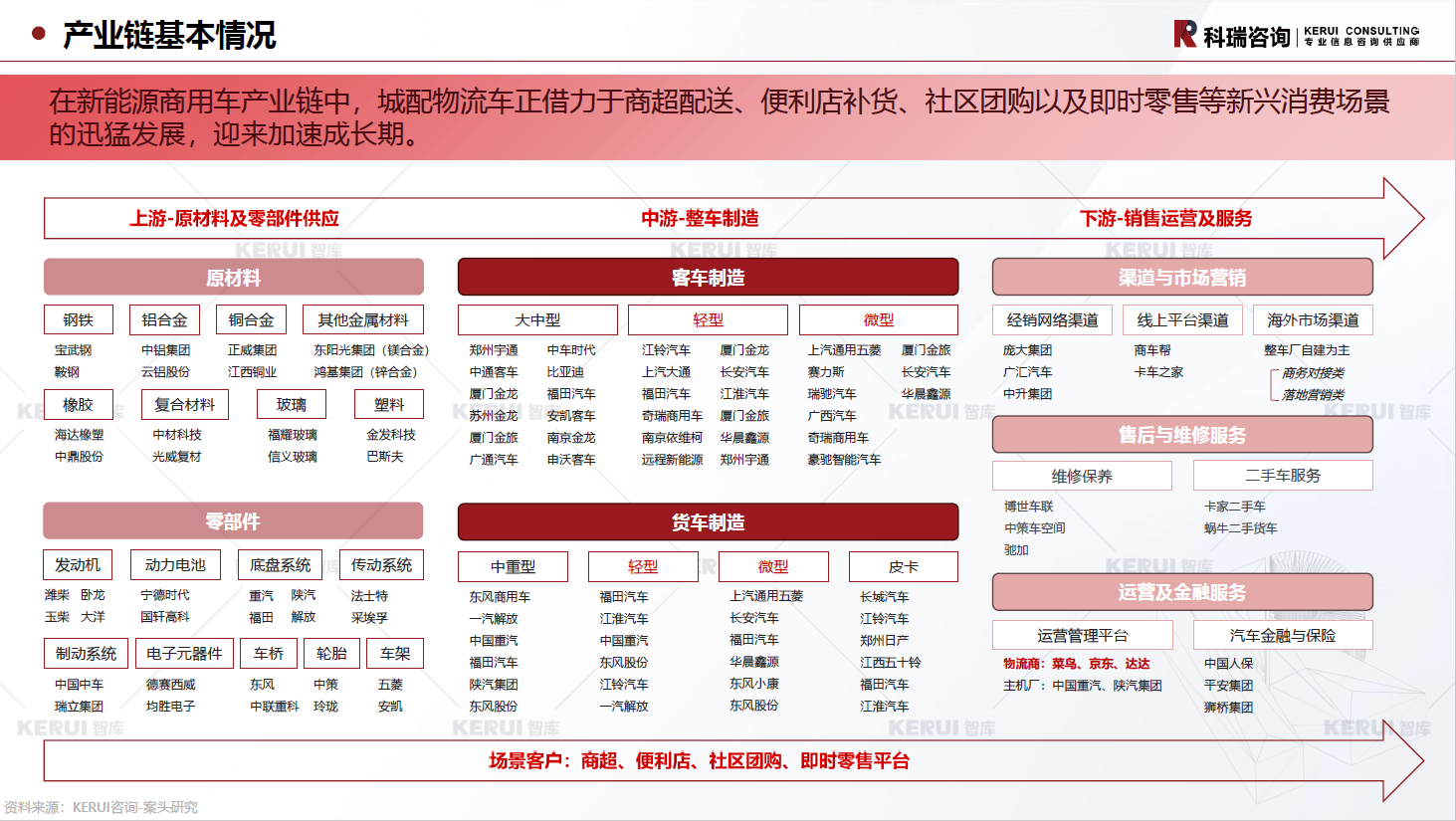Click the 中重型 truck category box
Screen dimensions: 1456x821
[514, 566]
